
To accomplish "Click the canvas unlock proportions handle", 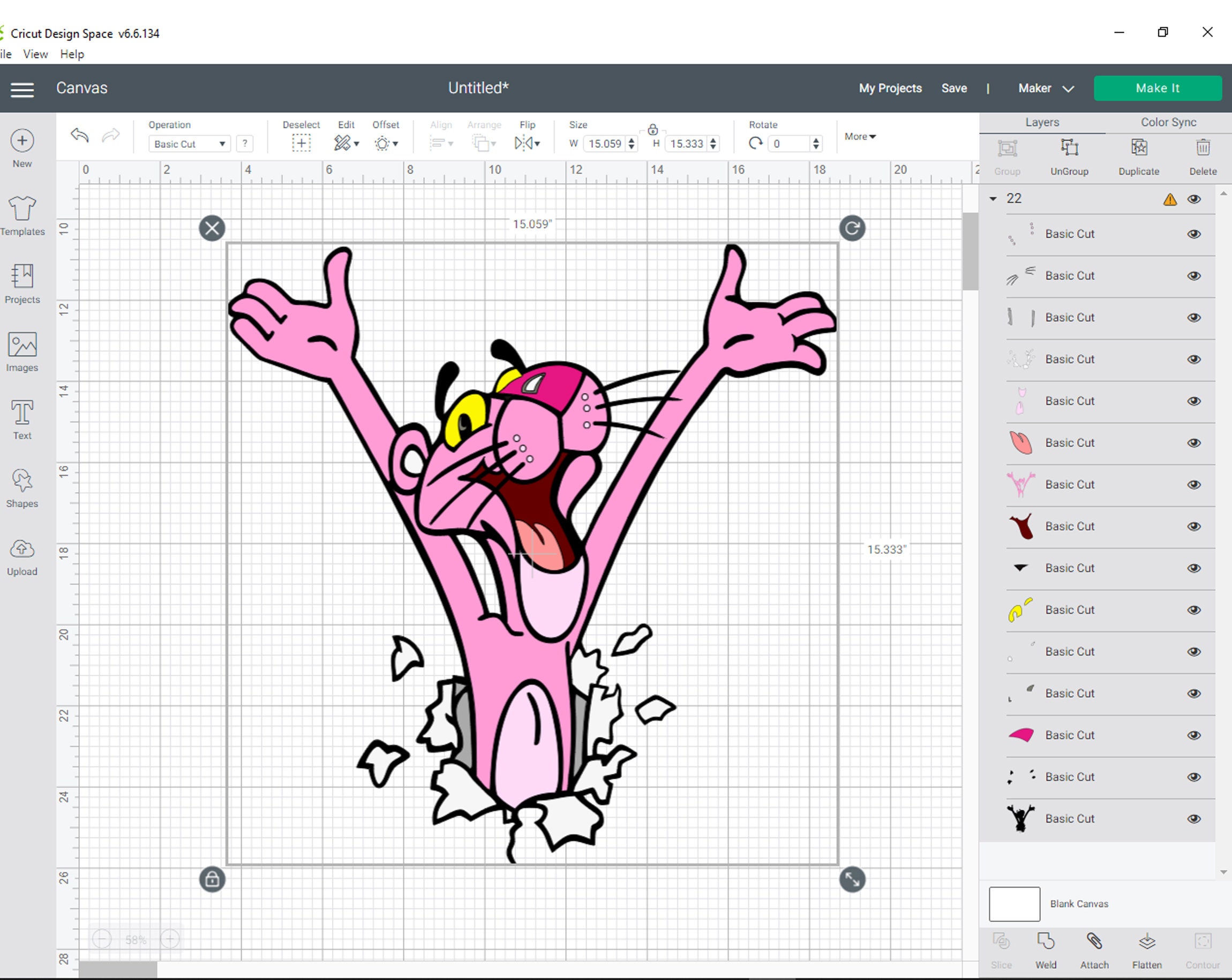I will coord(212,879).
